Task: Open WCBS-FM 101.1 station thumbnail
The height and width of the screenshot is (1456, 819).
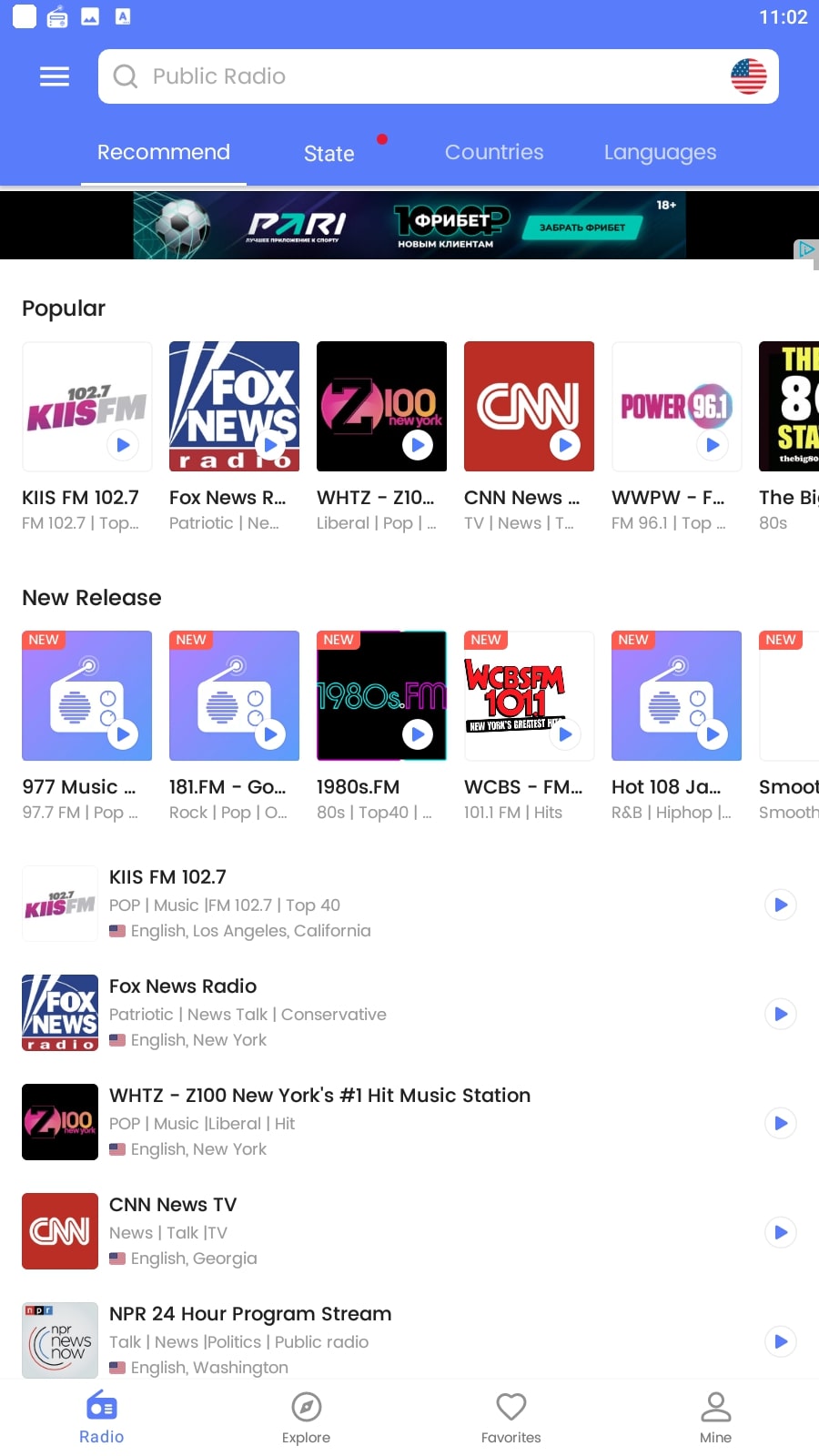Action: pos(529,695)
